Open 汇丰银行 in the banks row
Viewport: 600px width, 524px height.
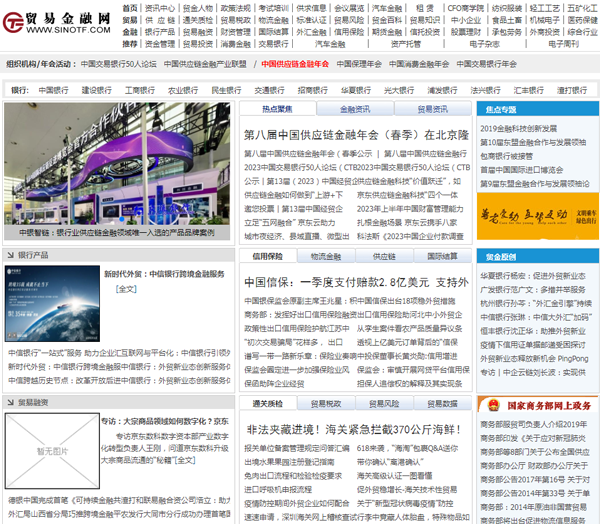pos(529,90)
